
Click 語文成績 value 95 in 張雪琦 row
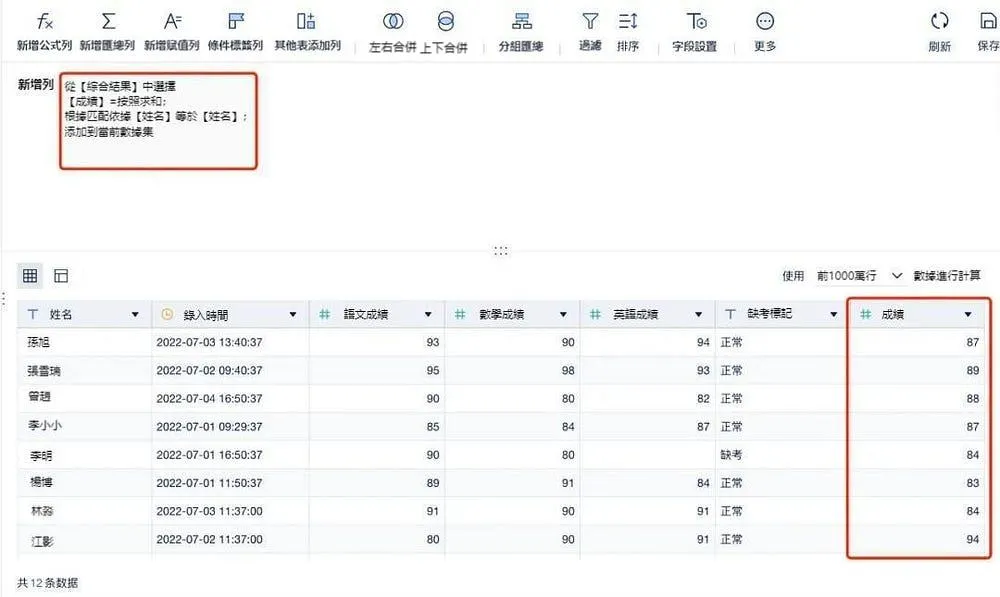(377, 371)
